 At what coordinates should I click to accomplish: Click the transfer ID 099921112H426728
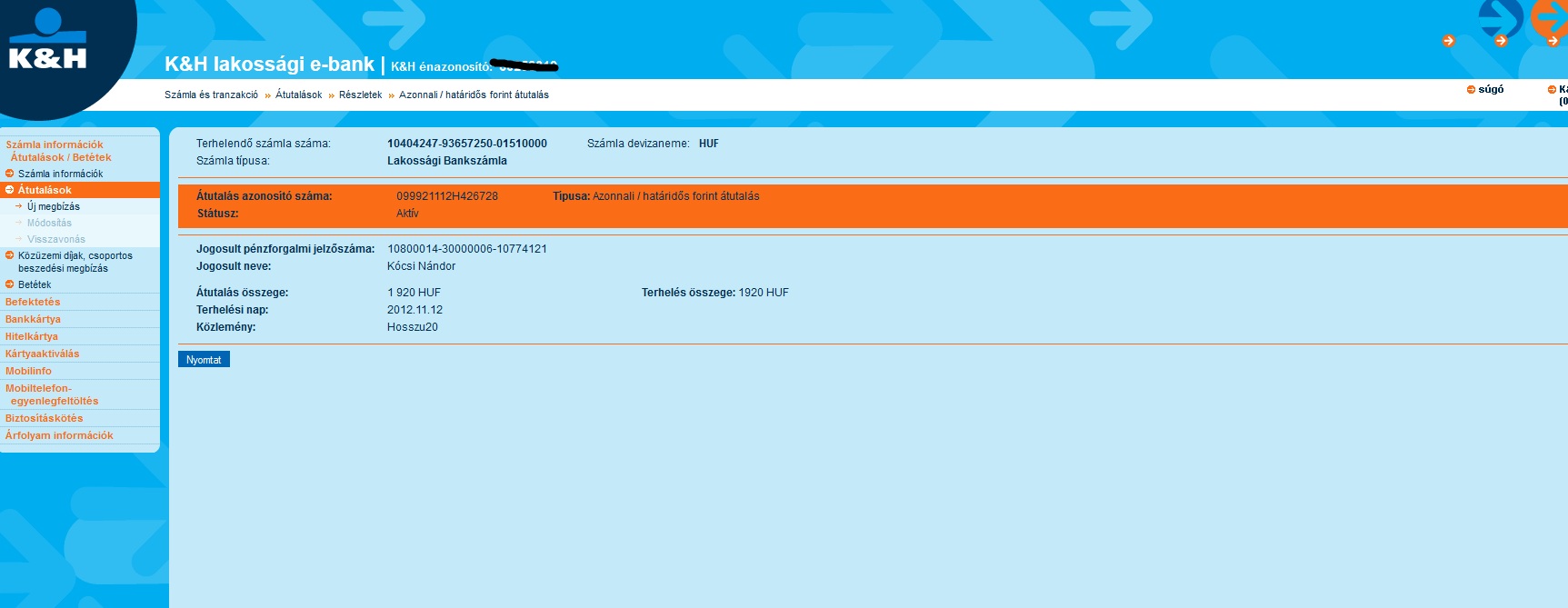tap(447, 196)
